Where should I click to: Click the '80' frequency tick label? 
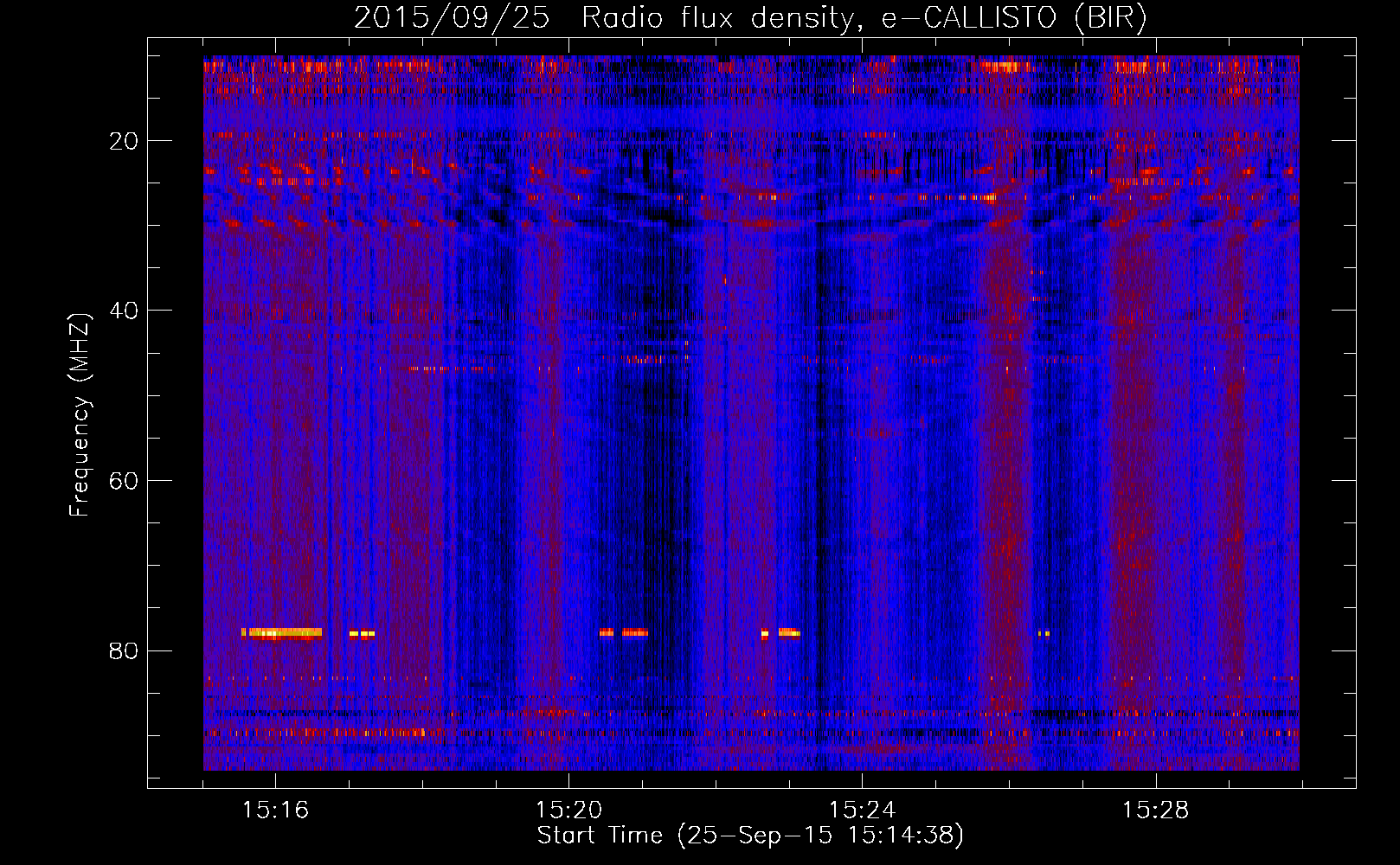pos(124,650)
